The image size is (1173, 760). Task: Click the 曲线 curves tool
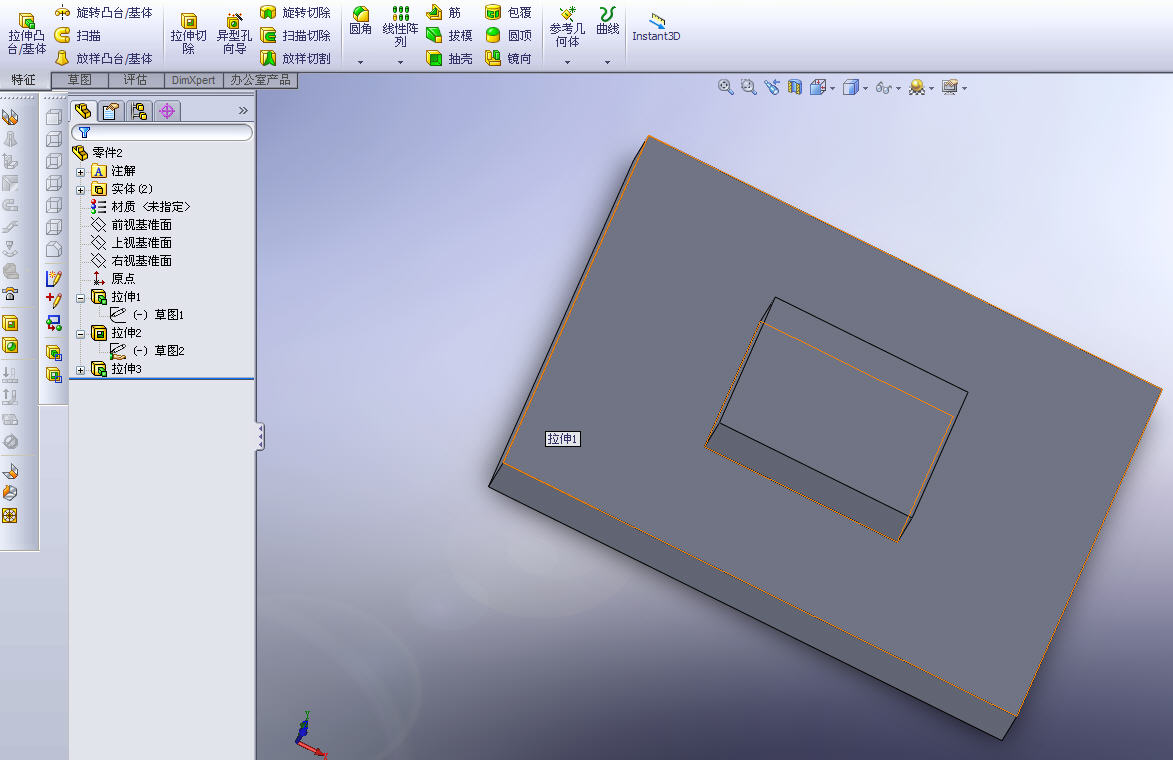(607, 21)
